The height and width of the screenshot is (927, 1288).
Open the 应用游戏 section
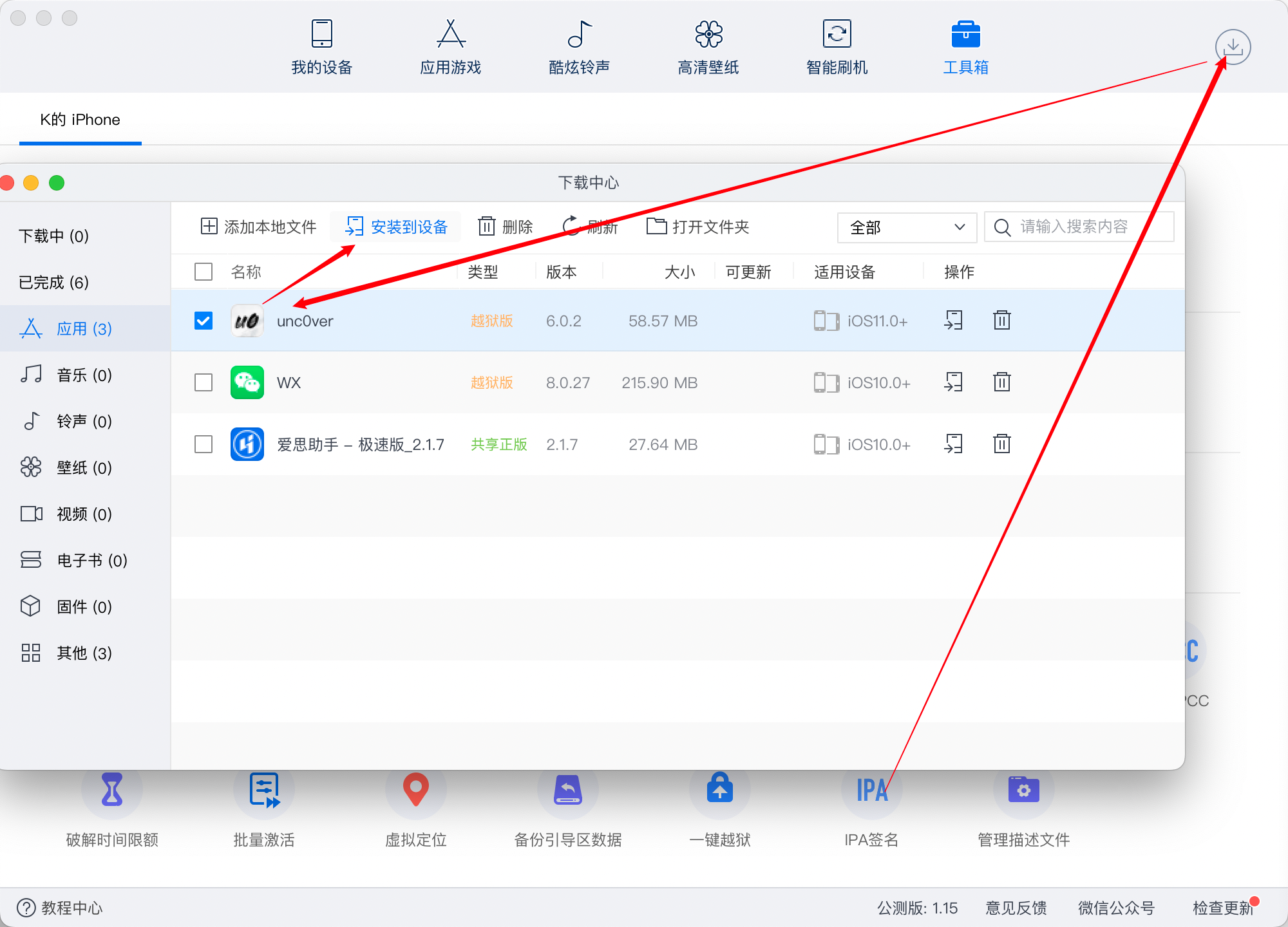tap(451, 48)
